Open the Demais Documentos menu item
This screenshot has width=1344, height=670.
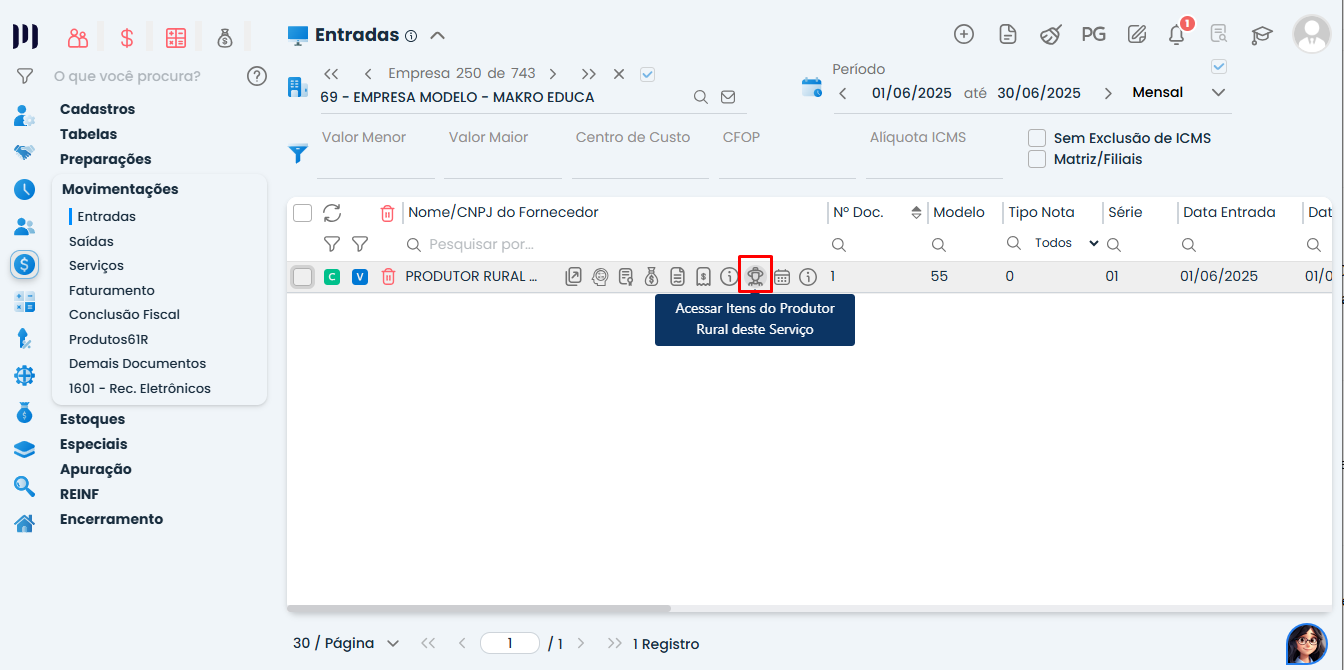coord(137,364)
